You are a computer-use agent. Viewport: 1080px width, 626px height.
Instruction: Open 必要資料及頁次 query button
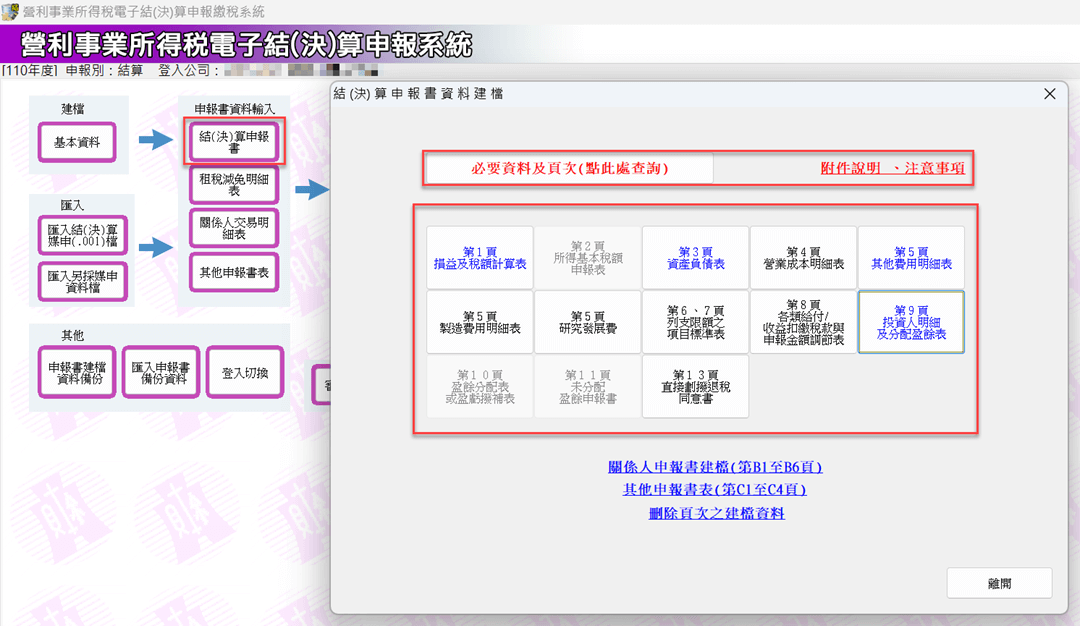point(570,169)
